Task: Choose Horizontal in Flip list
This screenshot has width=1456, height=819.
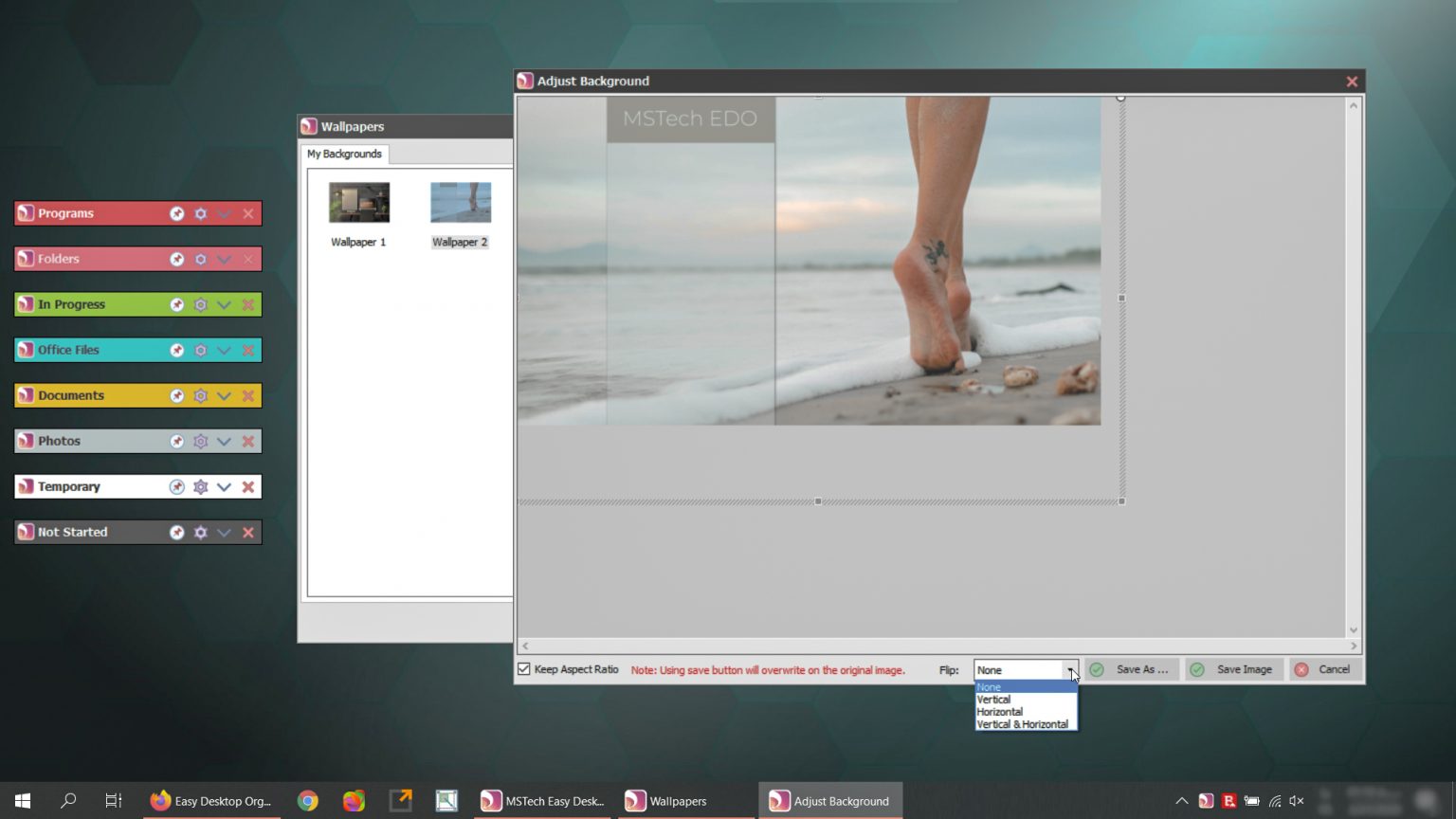Action: [1026, 712]
